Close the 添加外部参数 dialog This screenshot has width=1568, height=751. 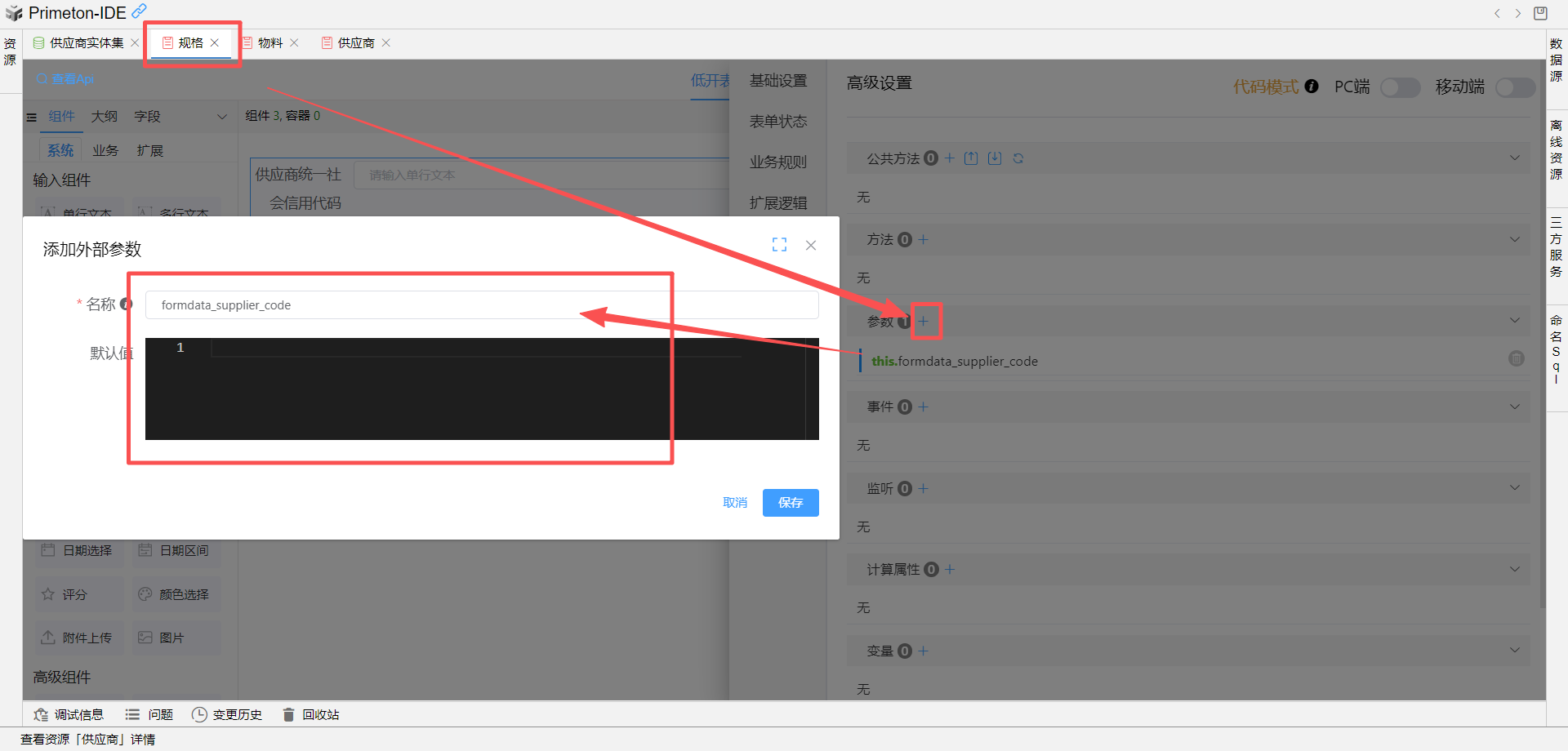pyautogui.click(x=811, y=245)
